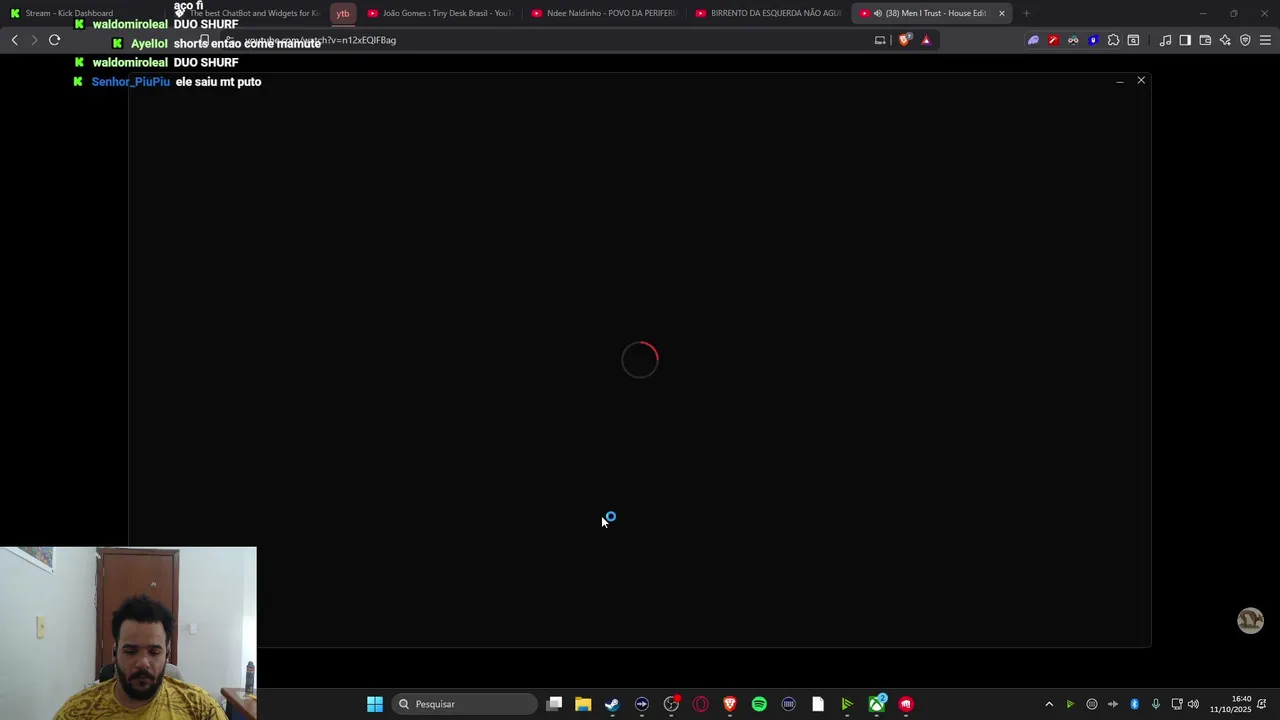Screen dimensions: 1280x720
Task: Click the double-arrow tray icon
Action: click(x=1113, y=704)
